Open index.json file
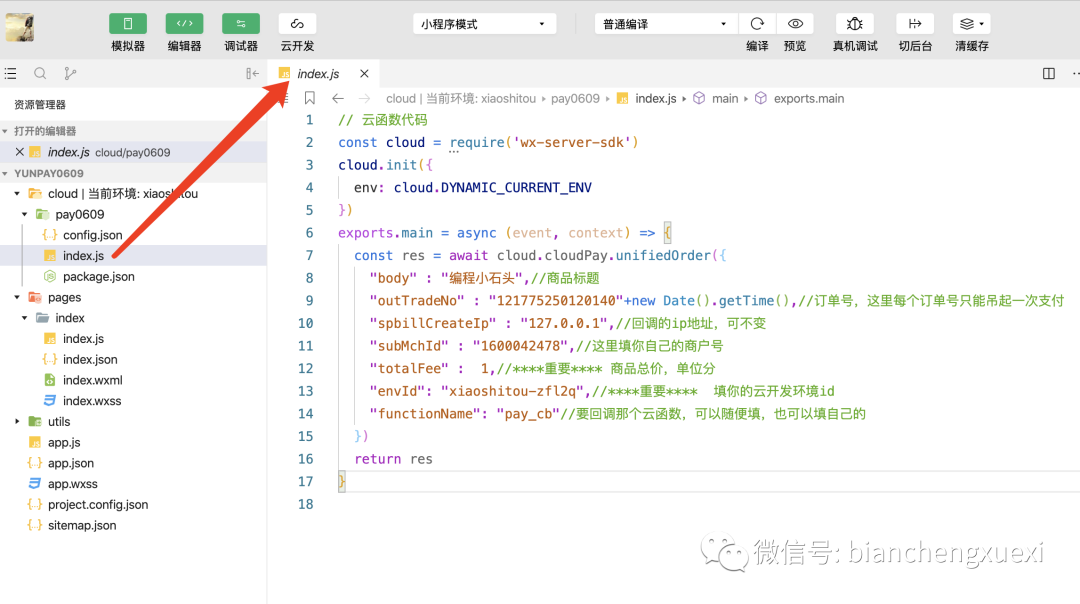Image resolution: width=1080 pixels, height=604 pixels. [x=90, y=360]
